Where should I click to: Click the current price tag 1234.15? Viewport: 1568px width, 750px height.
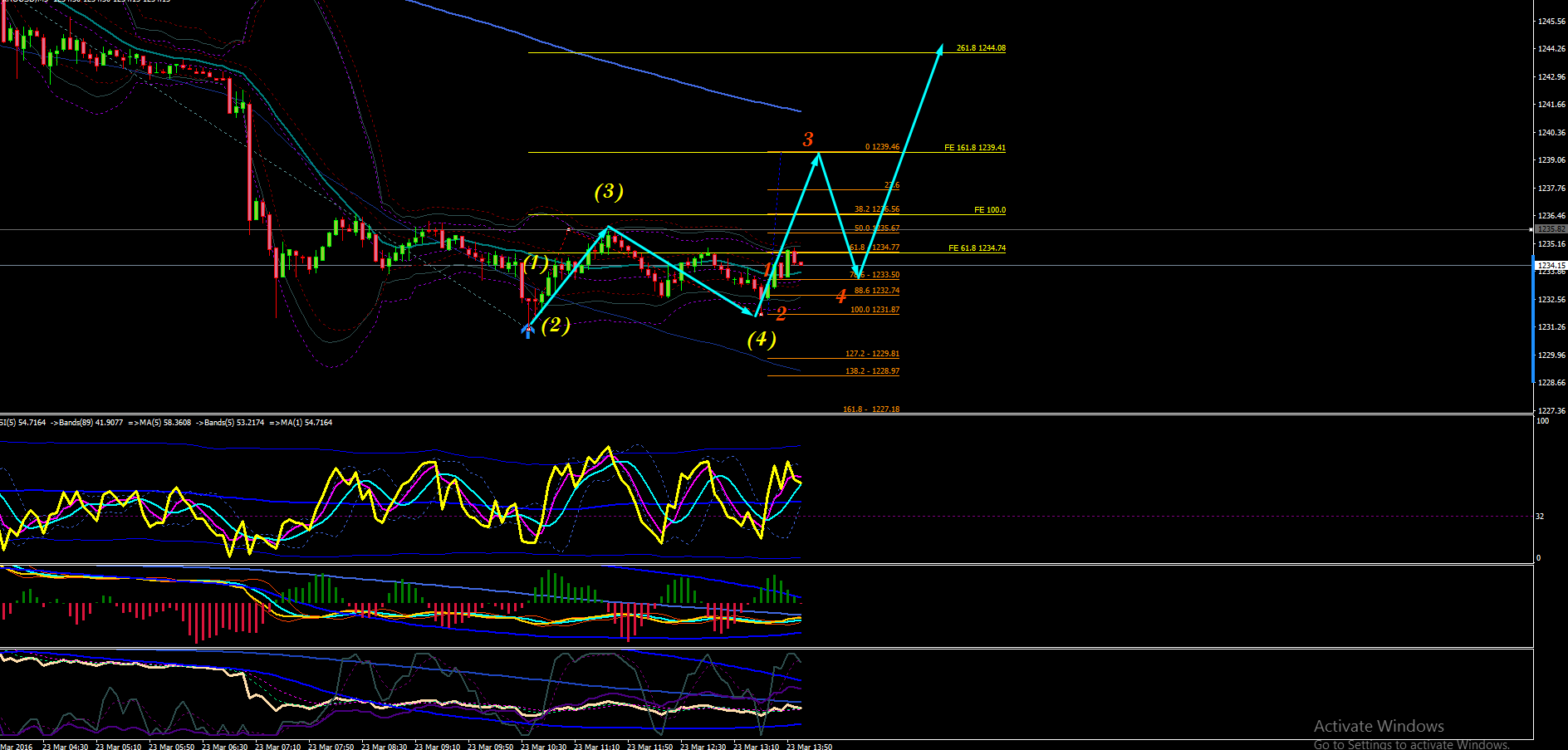1551,265
